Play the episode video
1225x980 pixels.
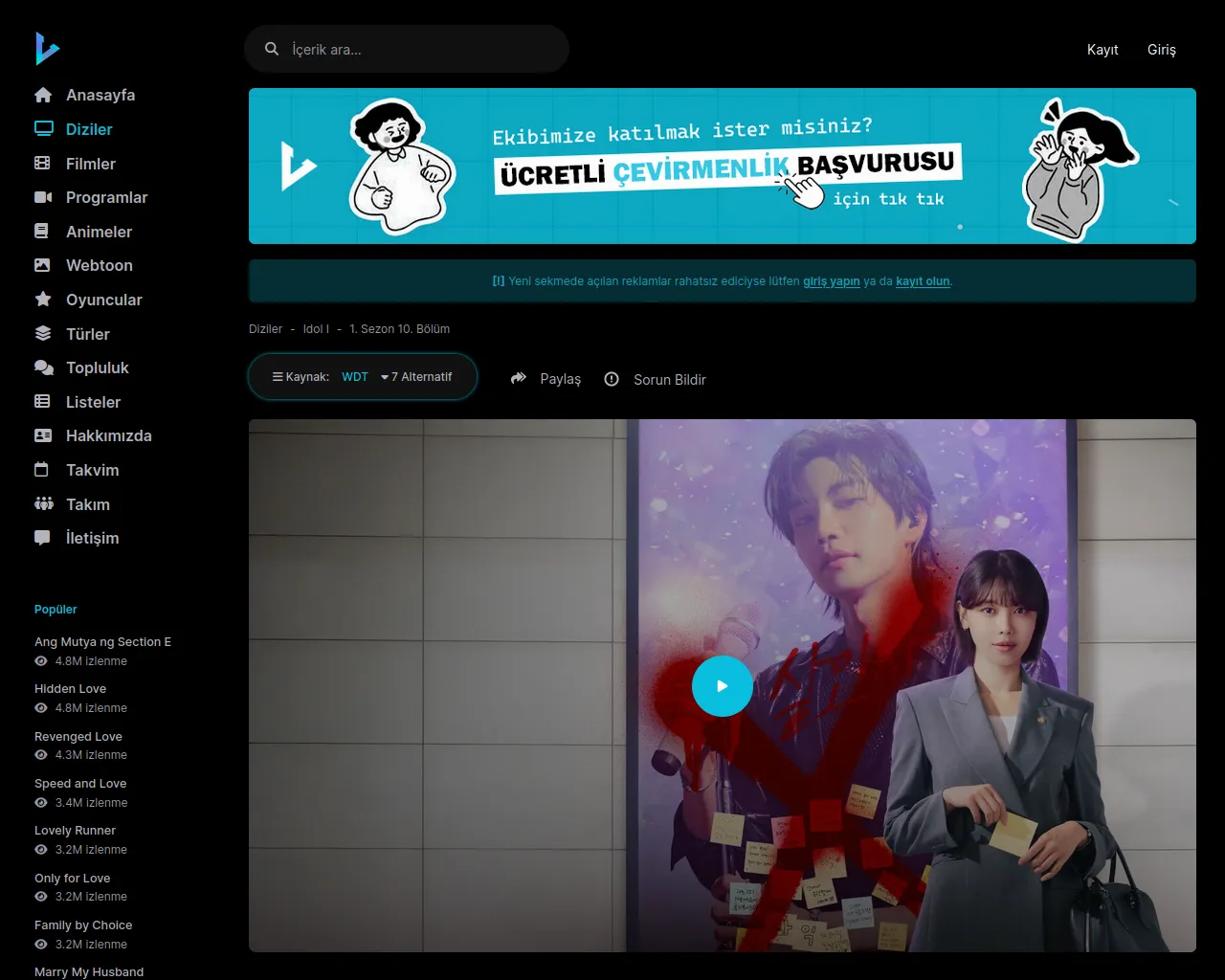point(722,686)
